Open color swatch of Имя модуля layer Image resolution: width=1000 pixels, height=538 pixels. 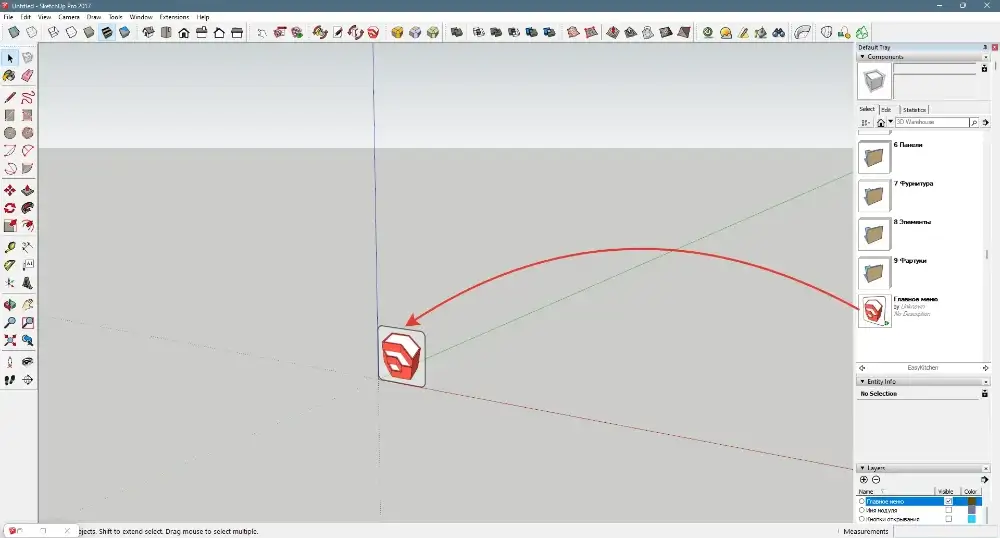972,510
